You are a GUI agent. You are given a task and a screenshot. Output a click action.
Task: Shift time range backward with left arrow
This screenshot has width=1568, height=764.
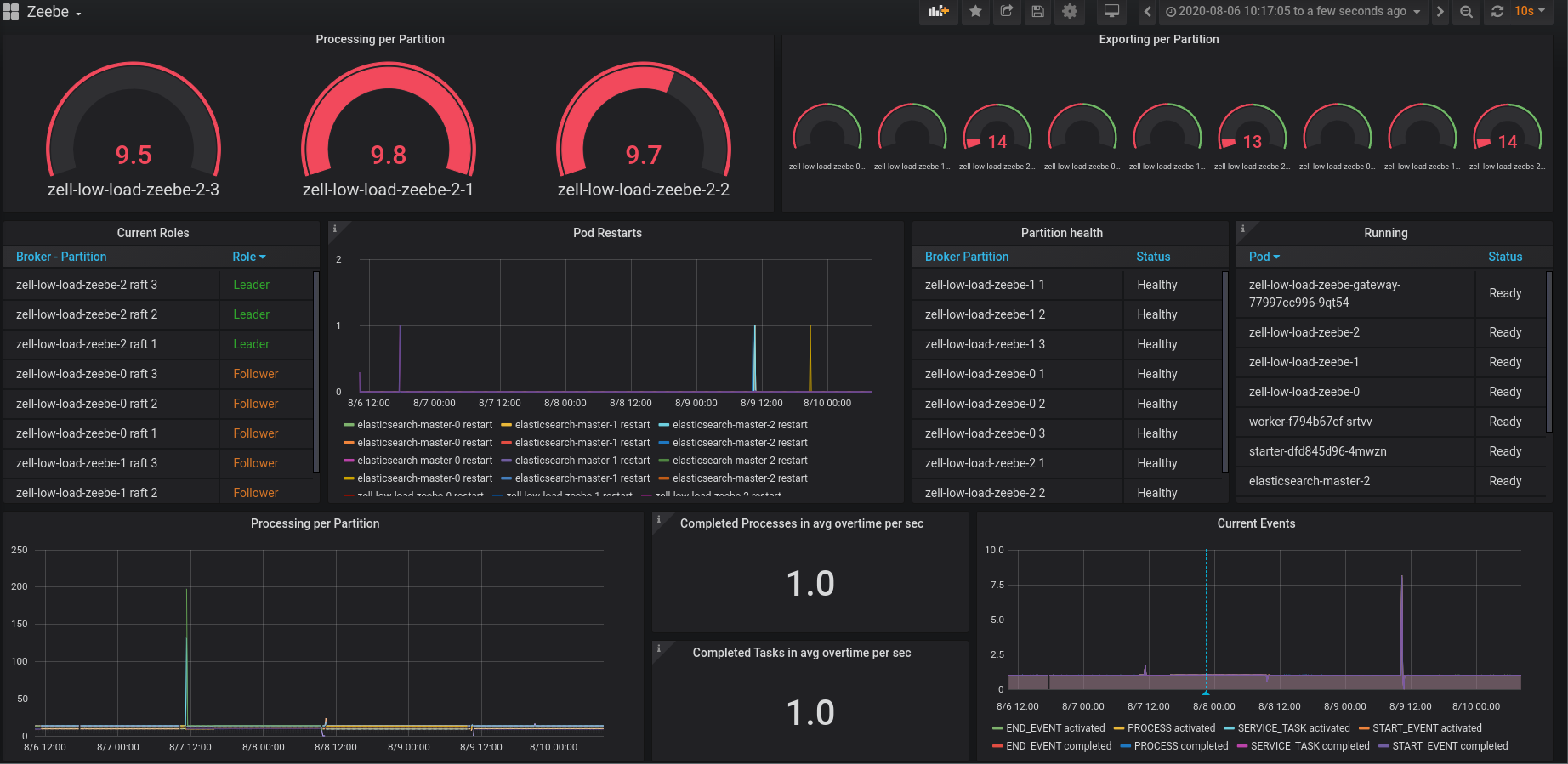pos(1147,12)
